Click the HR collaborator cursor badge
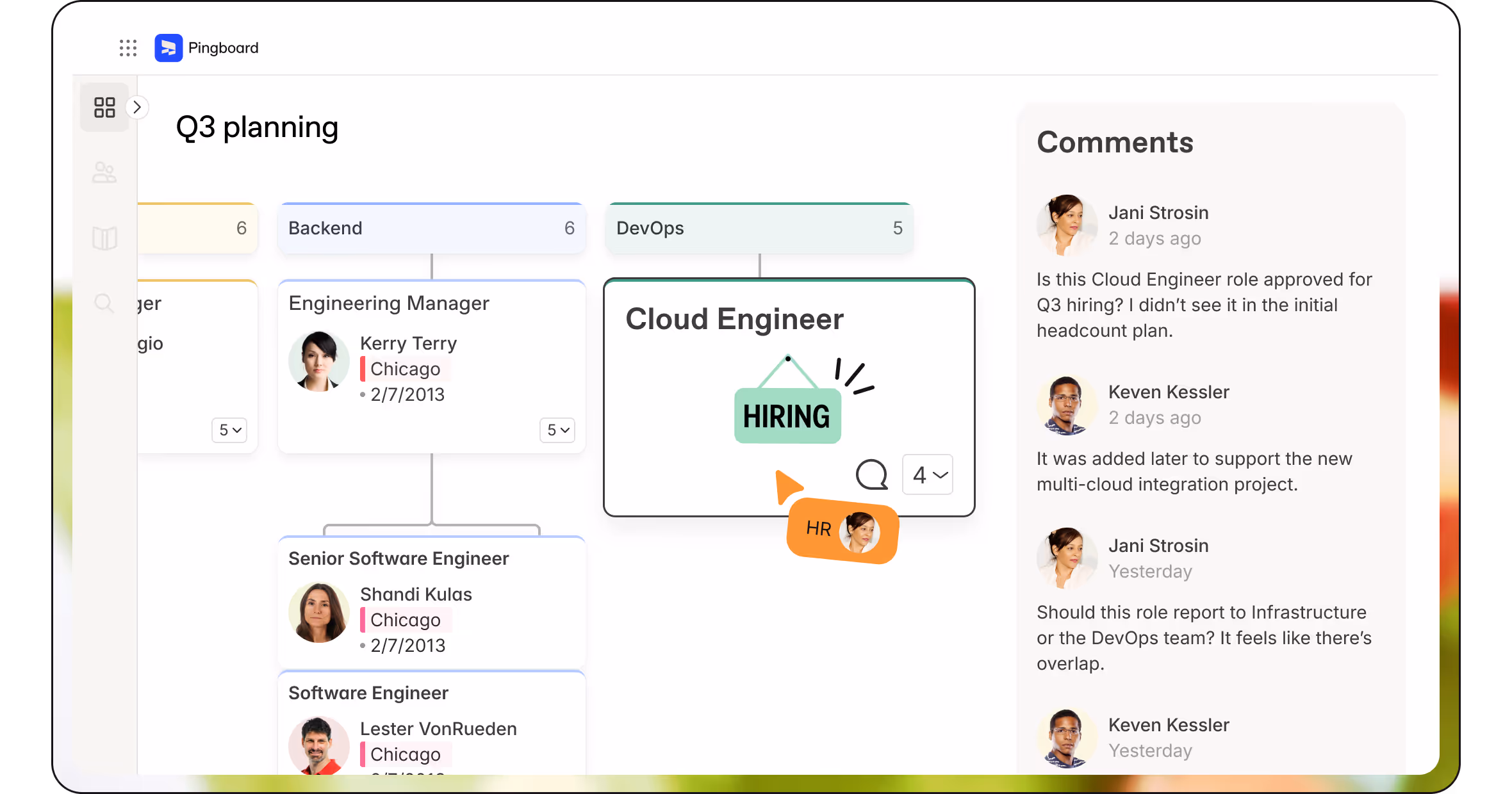Image resolution: width=1512 pixels, height=794 pixels. 842,530
